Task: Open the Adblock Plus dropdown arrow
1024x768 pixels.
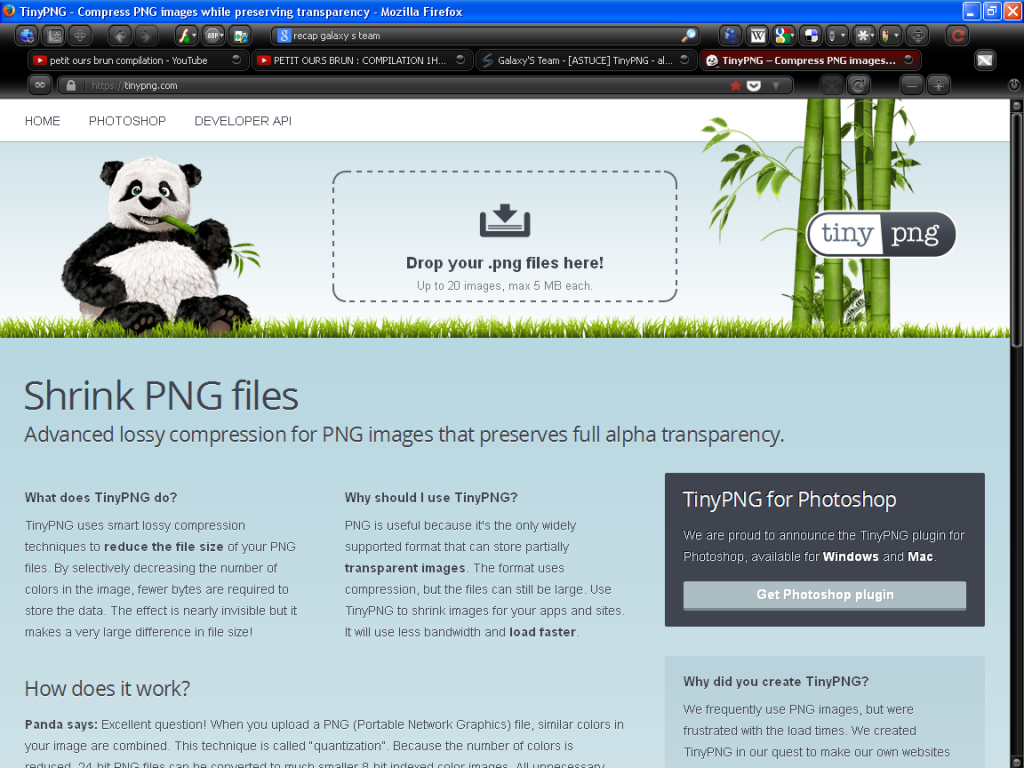Action: [222, 35]
